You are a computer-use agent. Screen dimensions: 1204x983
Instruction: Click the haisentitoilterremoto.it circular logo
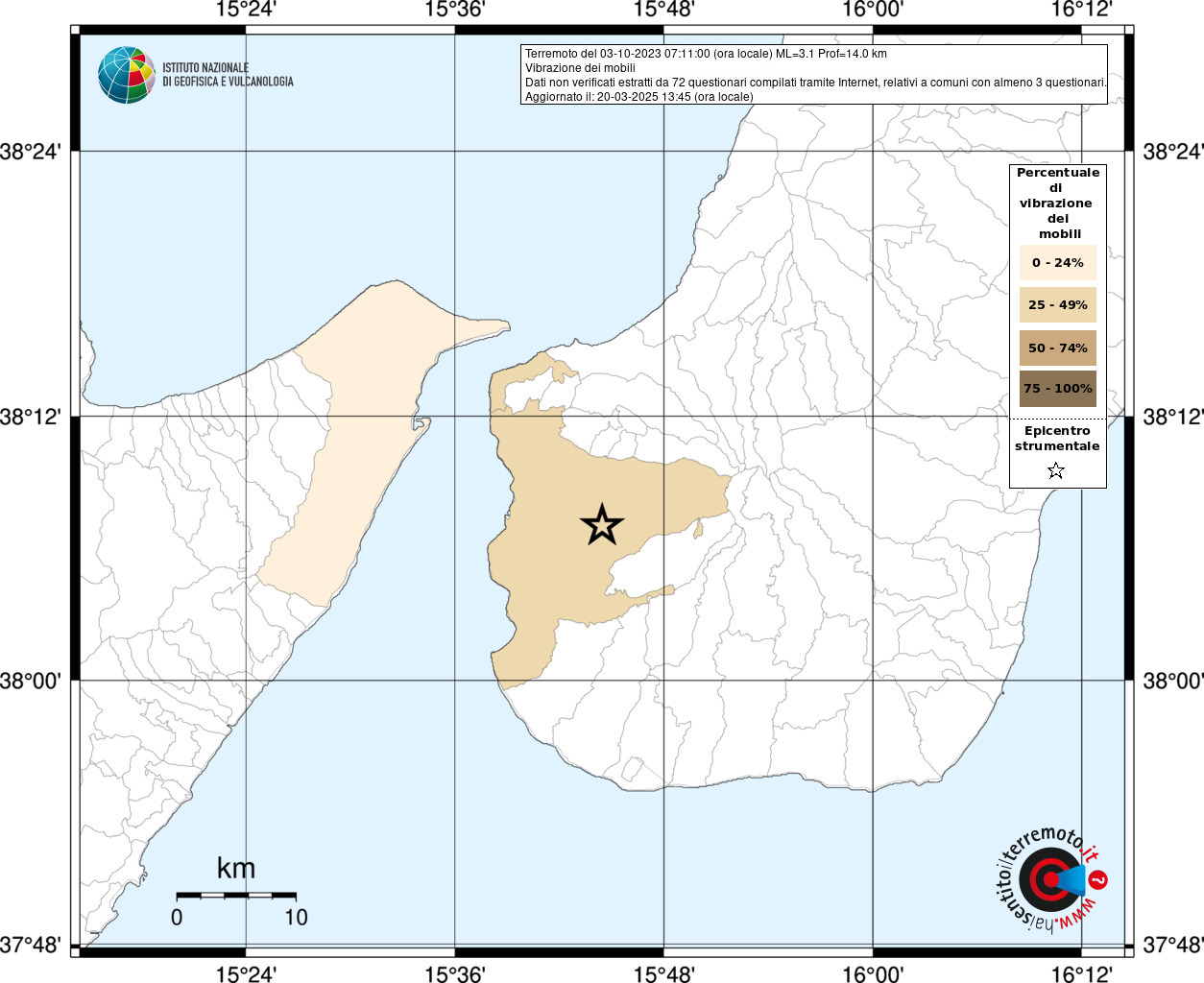tap(1050, 879)
